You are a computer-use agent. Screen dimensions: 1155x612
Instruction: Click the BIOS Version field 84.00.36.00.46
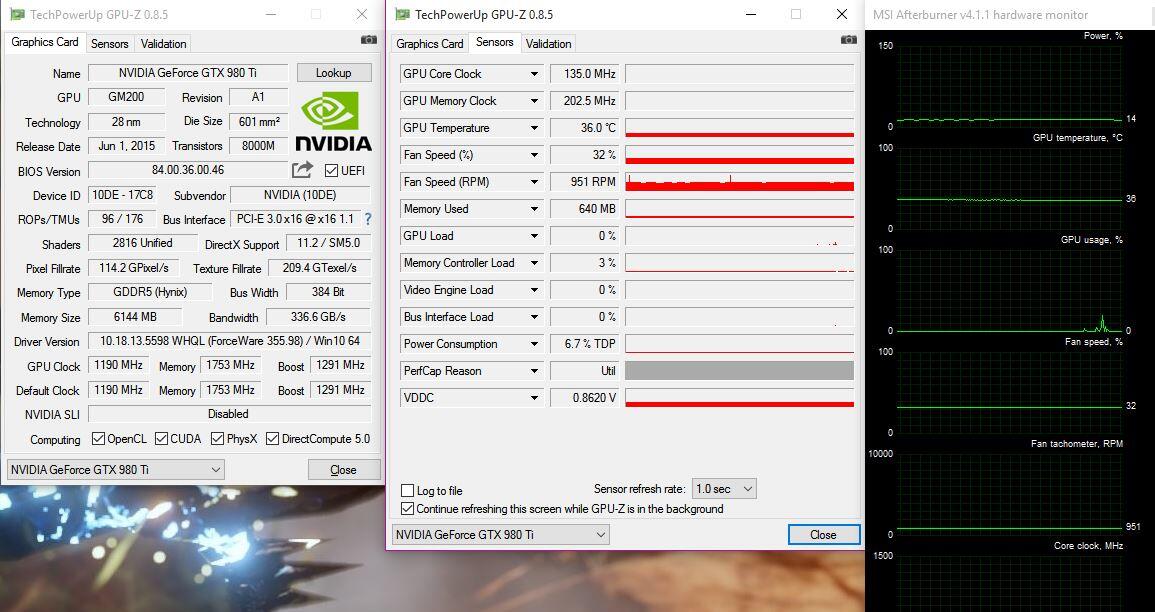pyautogui.click(x=188, y=170)
